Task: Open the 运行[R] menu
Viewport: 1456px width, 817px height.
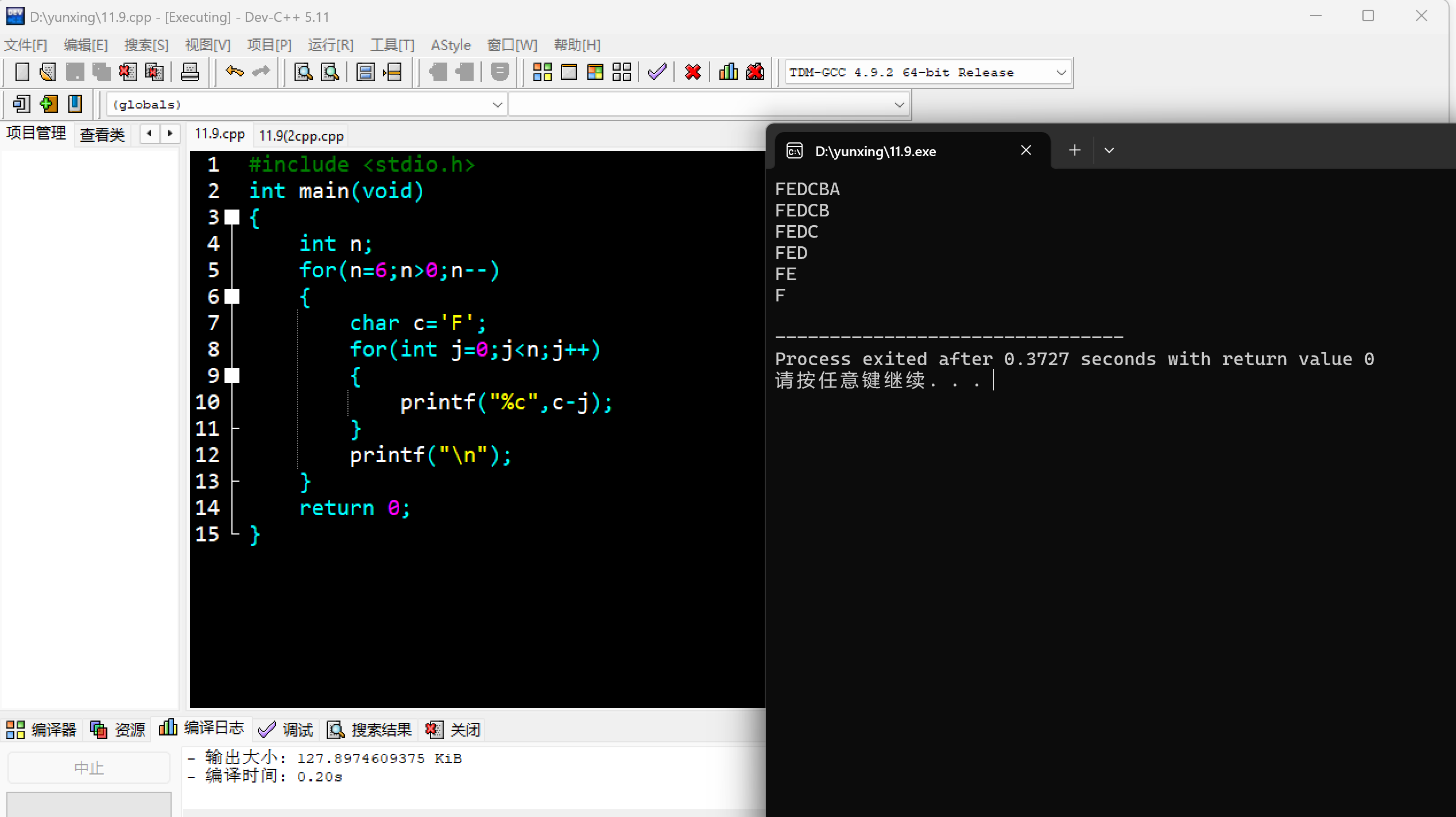Action: [330, 45]
